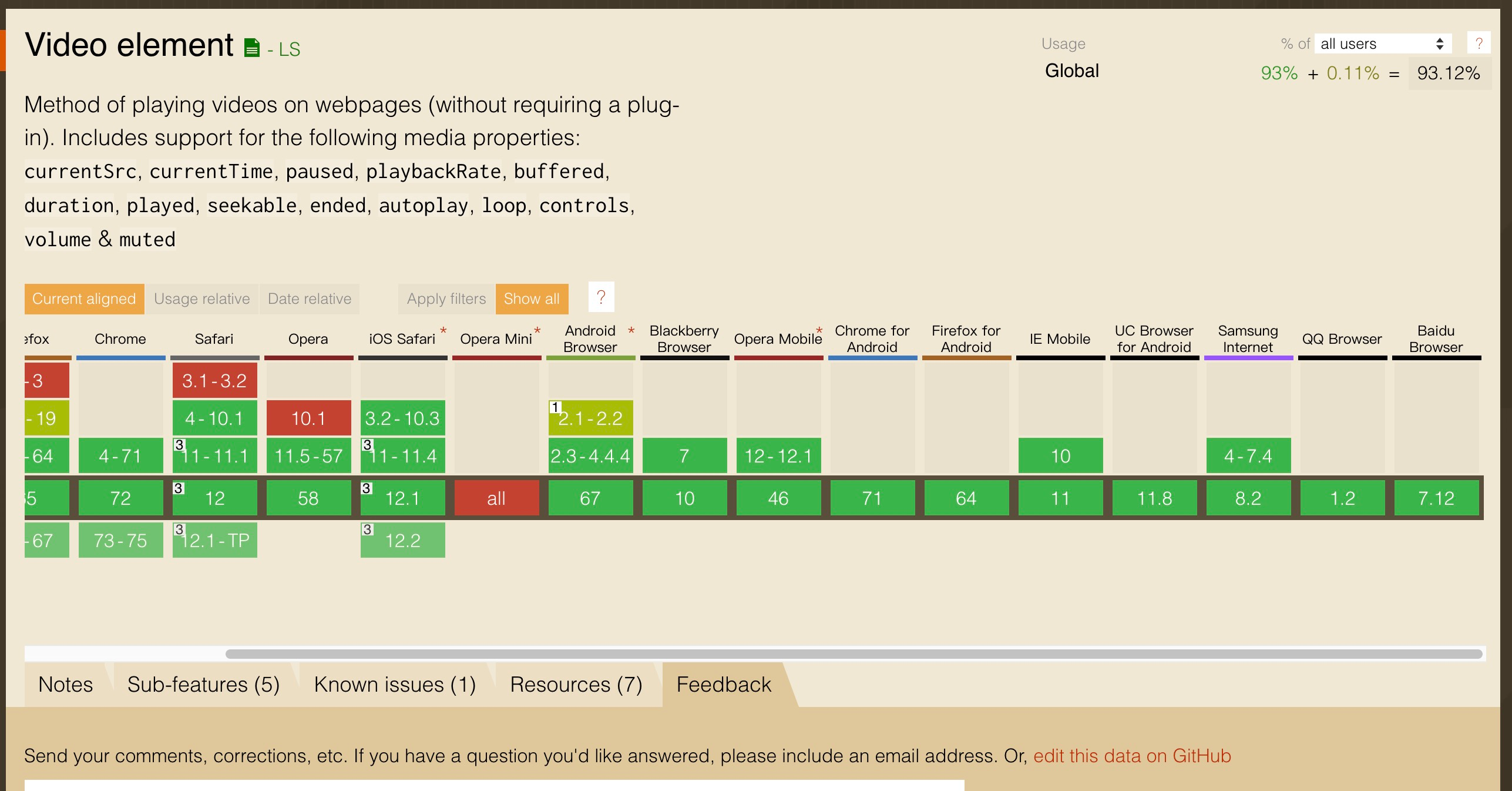Switch to Usage relative view
Viewport: 1512px width, 791px height.
(x=201, y=299)
